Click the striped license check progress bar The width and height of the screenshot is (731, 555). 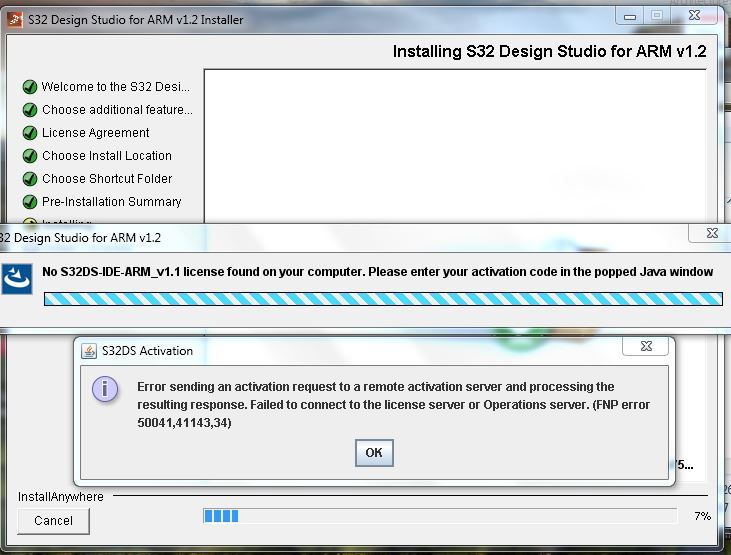click(383, 299)
